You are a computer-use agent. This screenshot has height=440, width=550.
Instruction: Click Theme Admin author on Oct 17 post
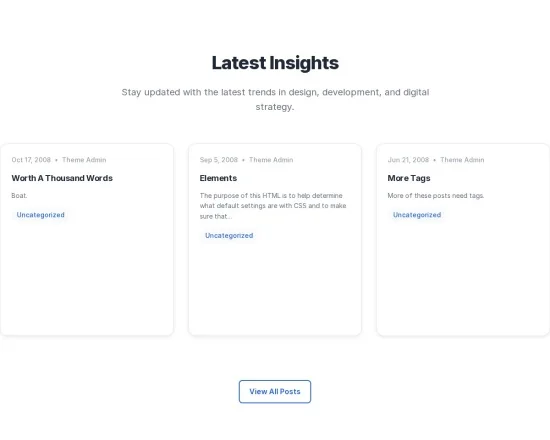(x=84, y=160)
